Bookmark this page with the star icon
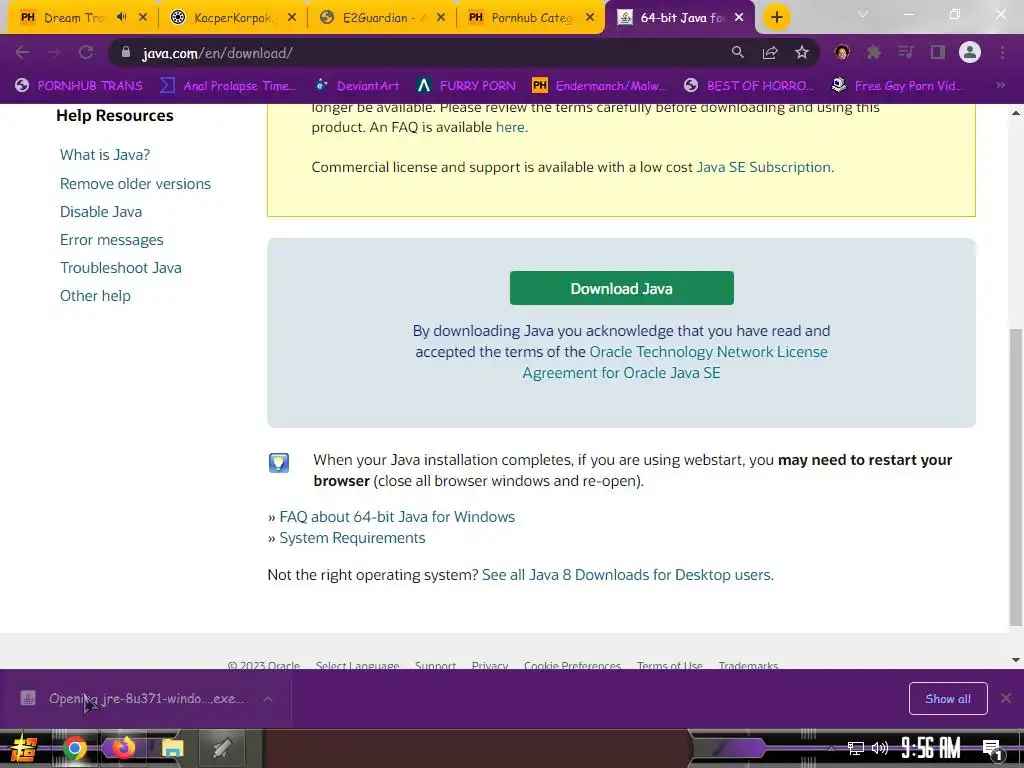The image size is (1024, 768). pos(802,52)
